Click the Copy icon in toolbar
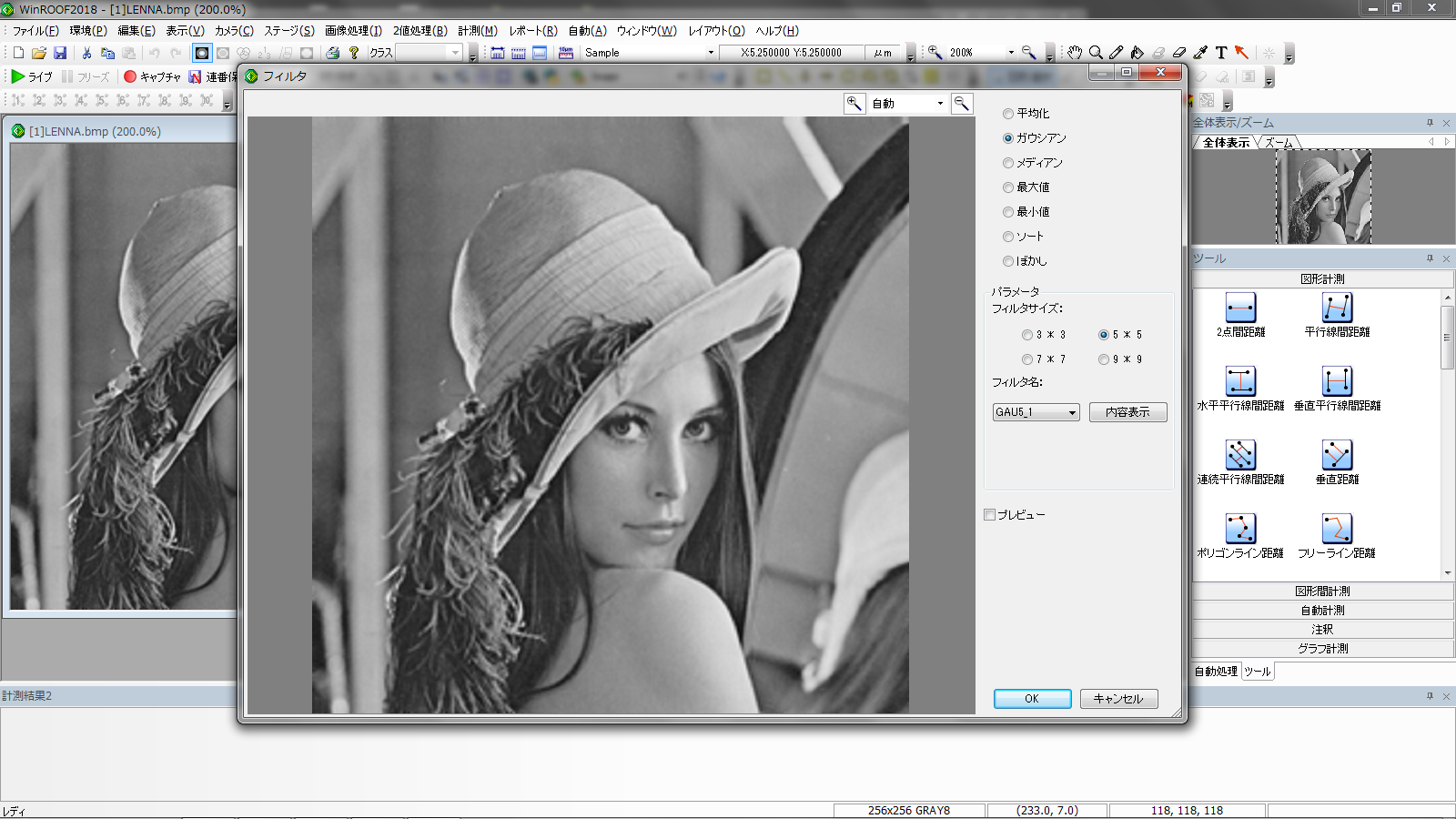Viewport: 1456px width, 819px height. [107, 53]
